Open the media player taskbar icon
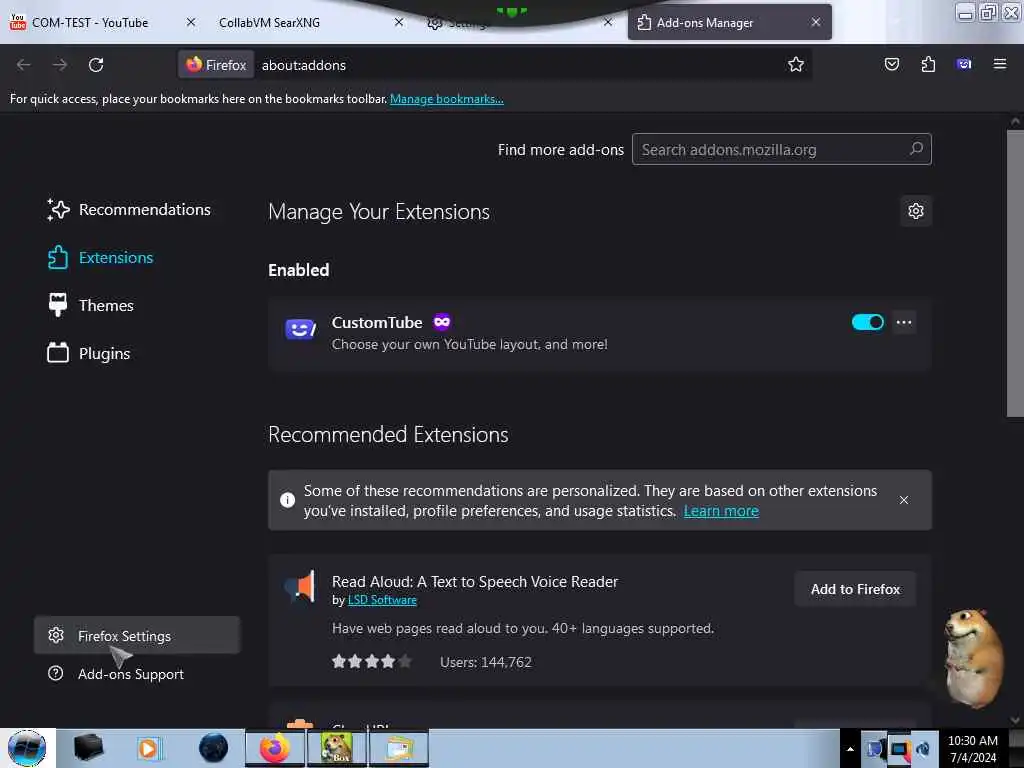This screenshot has height=768, width=1024. tap(148, 748)
